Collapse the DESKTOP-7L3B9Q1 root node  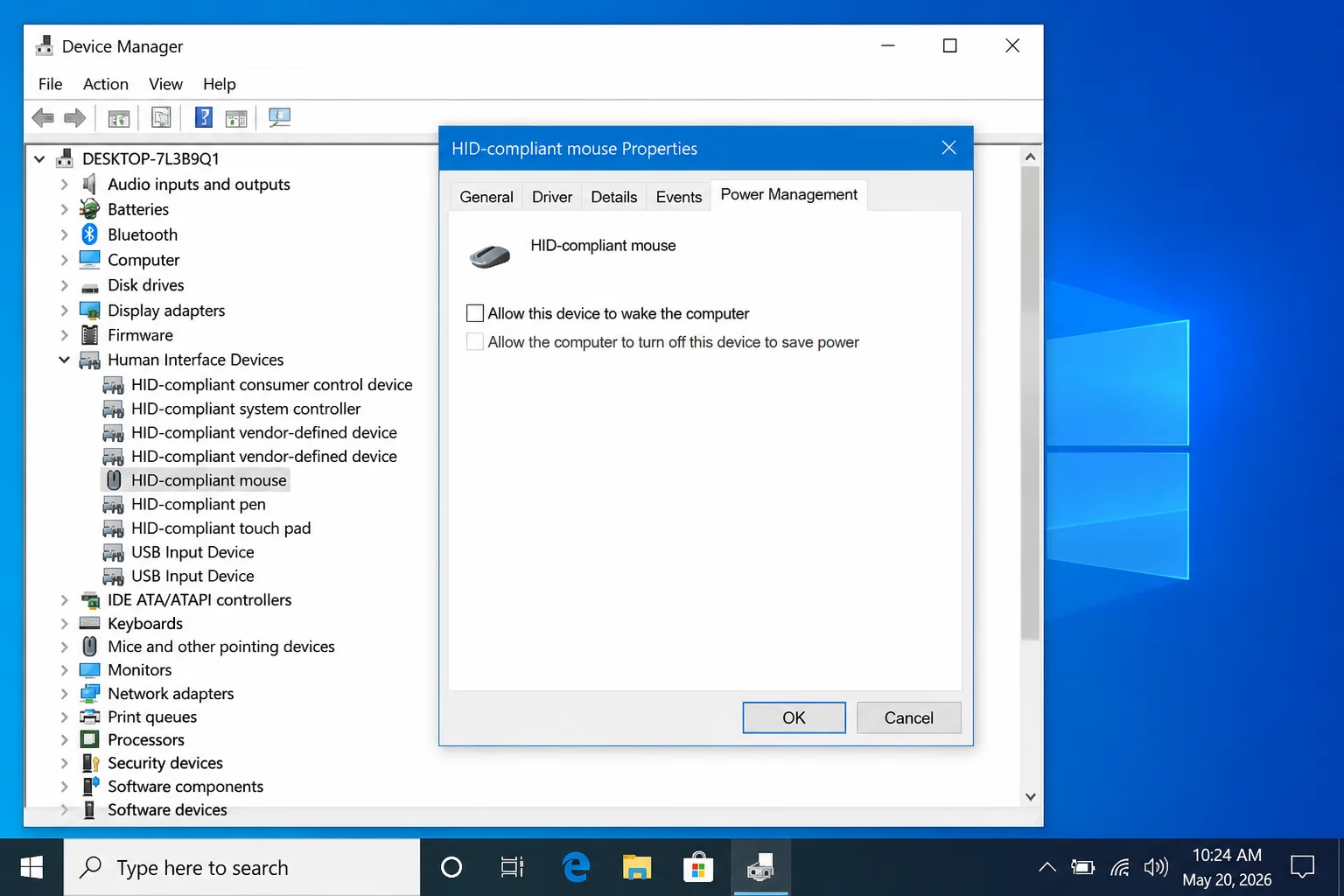coord(39,159)
